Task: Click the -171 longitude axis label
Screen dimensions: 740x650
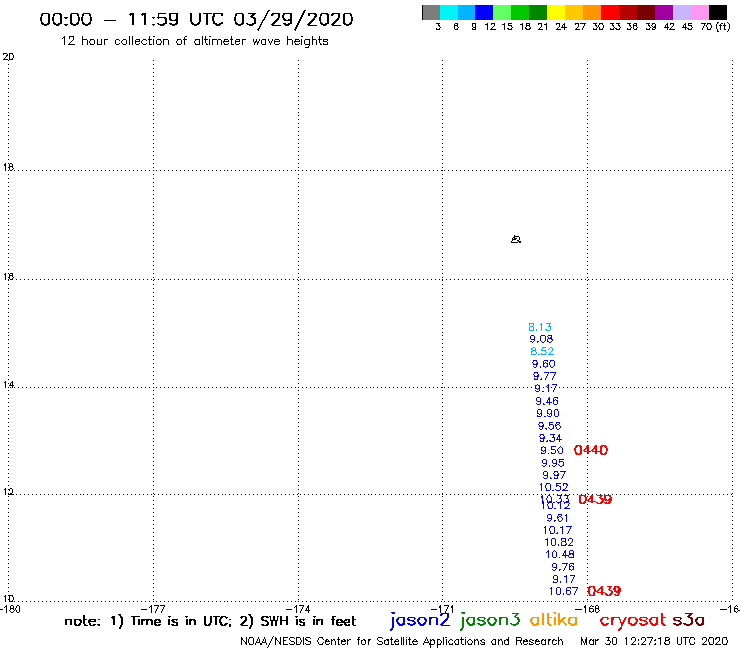Action: (442, 609)
